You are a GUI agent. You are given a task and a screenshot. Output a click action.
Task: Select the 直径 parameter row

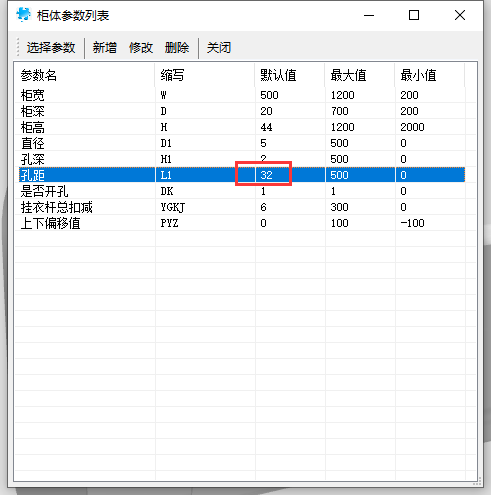coord(242,143)
